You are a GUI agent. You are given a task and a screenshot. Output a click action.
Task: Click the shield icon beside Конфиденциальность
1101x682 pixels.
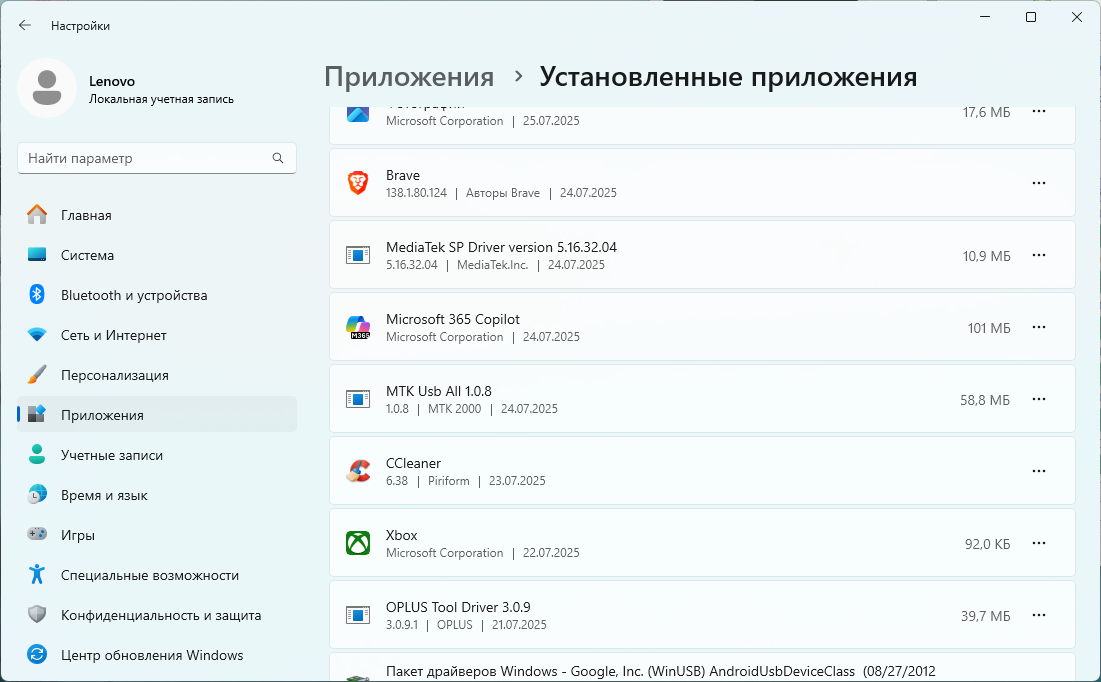click(x=37, y=615)
